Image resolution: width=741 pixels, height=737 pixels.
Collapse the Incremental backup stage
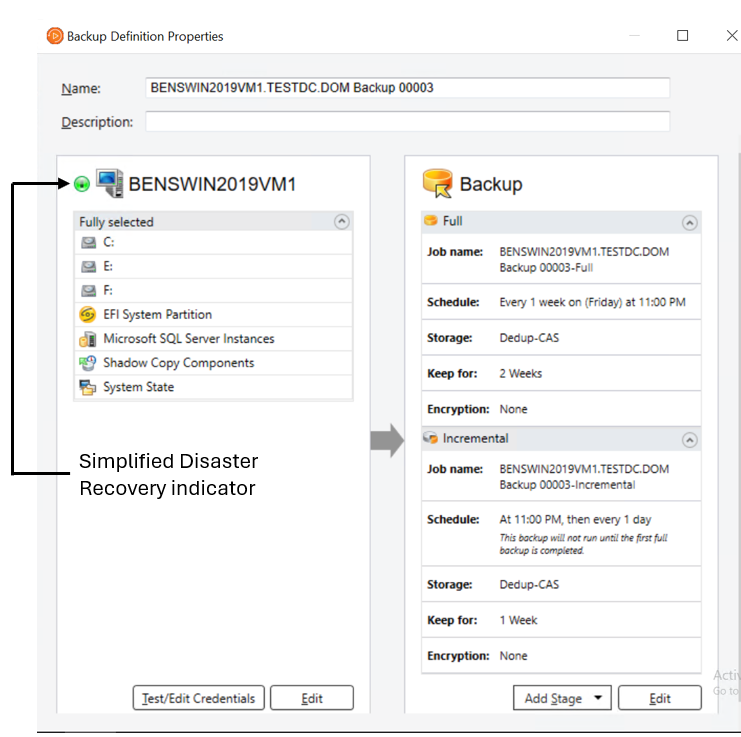(x=690, y=440)
